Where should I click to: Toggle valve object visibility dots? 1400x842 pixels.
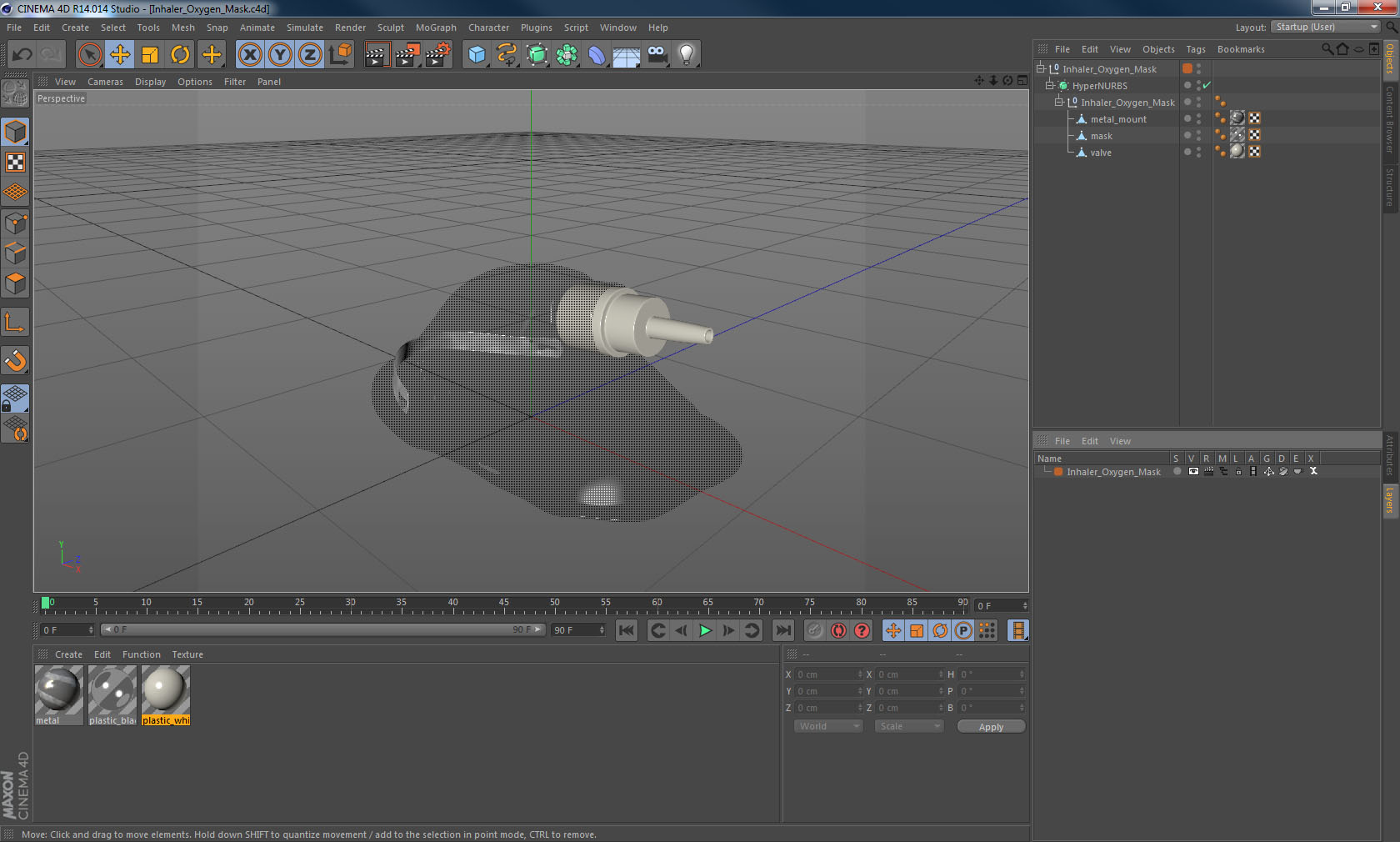click(1199, 152)
